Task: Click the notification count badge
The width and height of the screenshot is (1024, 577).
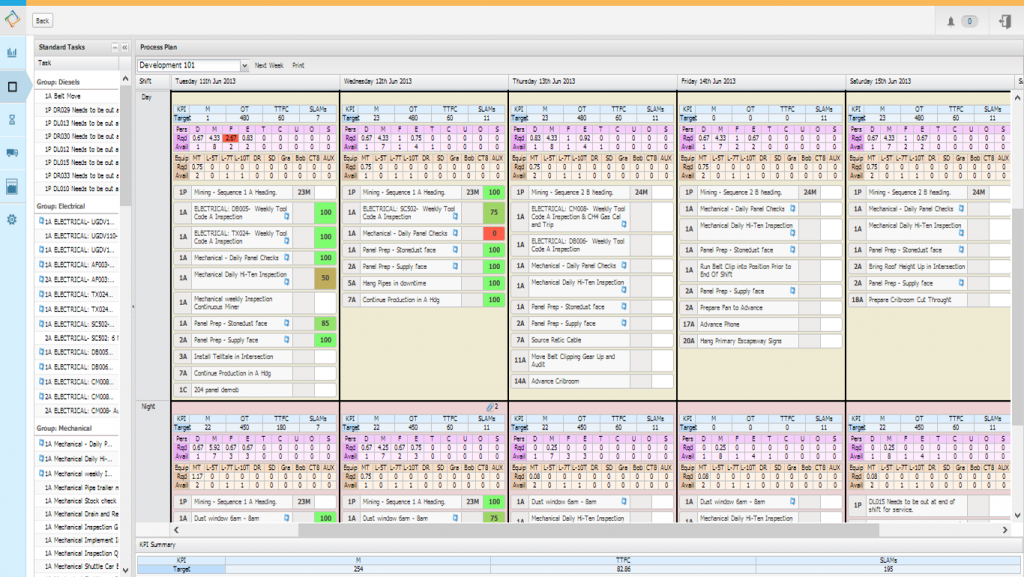Action: tap(969, 22)
